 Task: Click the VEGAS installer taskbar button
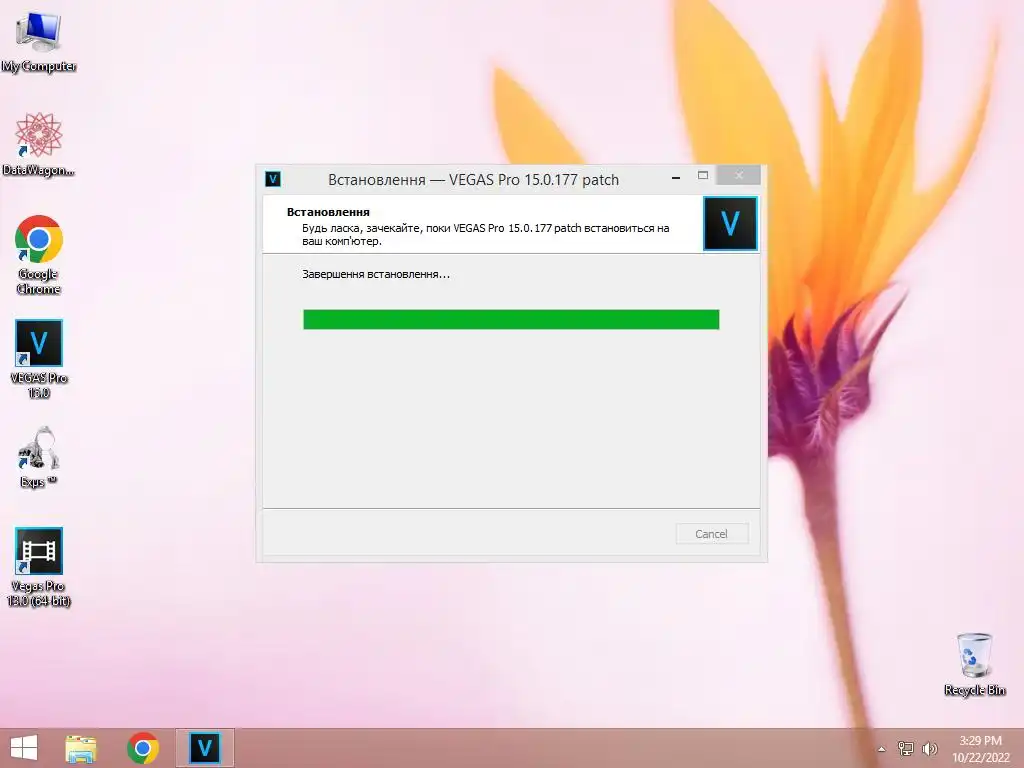point(204,748)
